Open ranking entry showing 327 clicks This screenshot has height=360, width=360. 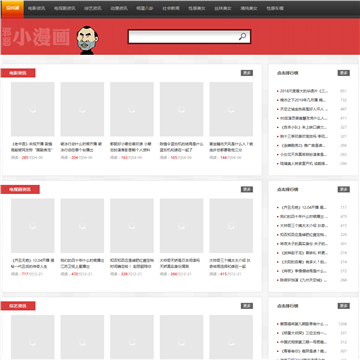pos(304,127)
